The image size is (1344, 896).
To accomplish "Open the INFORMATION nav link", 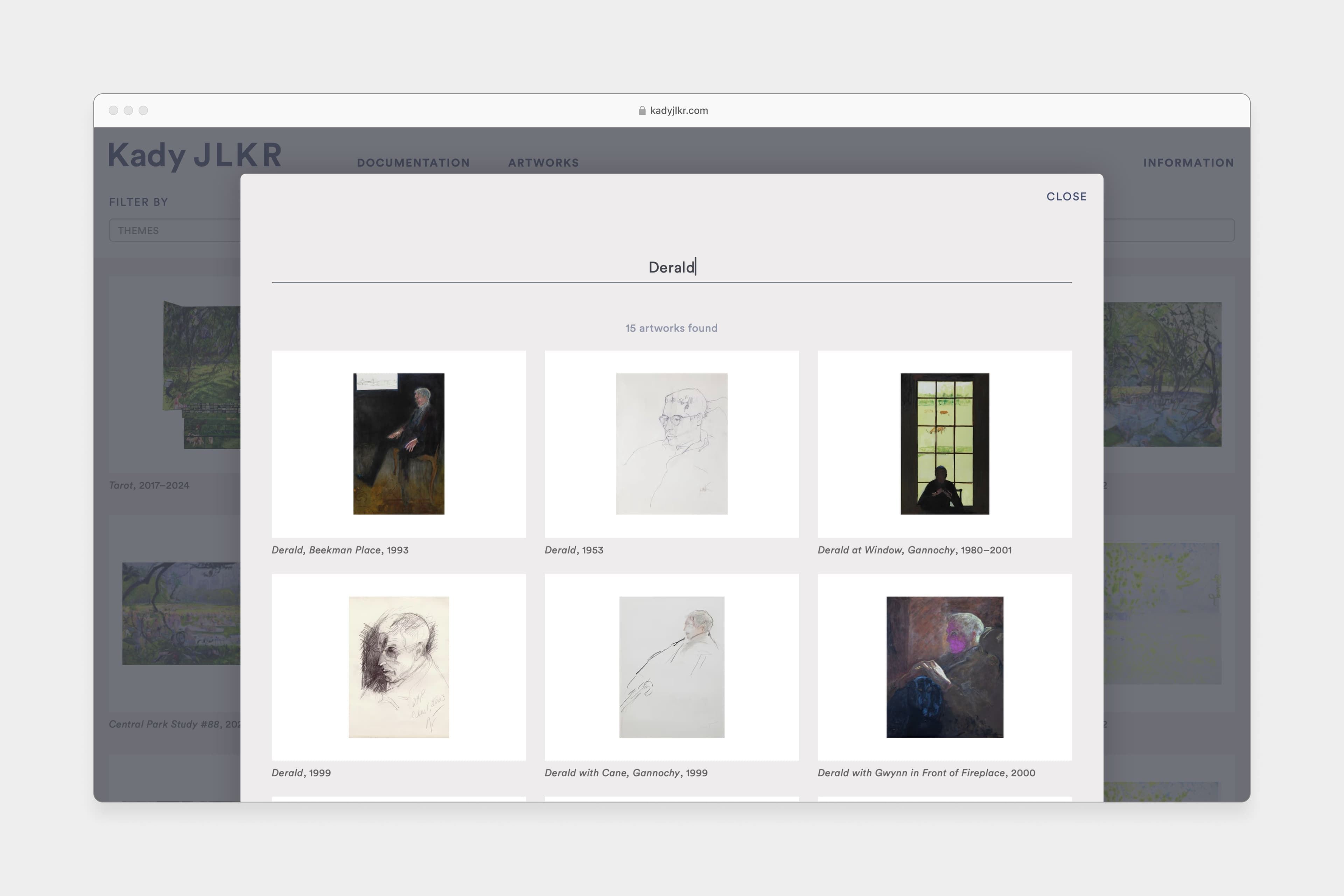I will [x=1188, y=163].
